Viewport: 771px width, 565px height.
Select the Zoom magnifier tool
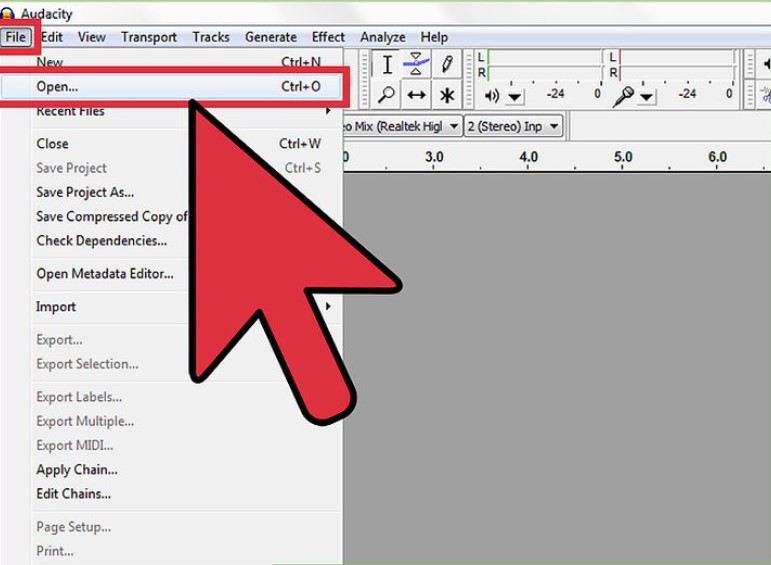click(386, 94)
